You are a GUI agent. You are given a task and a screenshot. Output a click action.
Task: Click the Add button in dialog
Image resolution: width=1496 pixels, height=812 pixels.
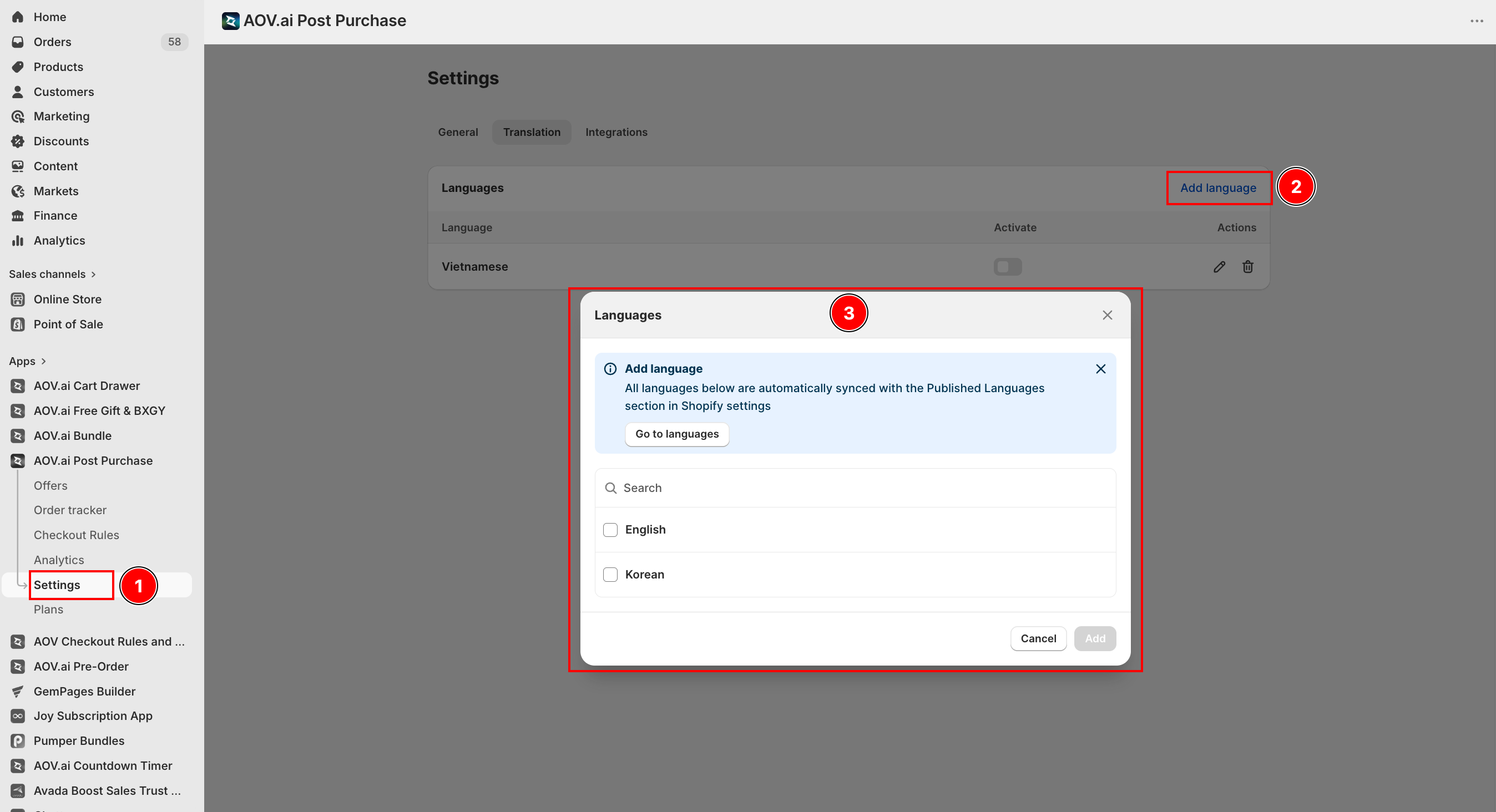point(1095,638)
